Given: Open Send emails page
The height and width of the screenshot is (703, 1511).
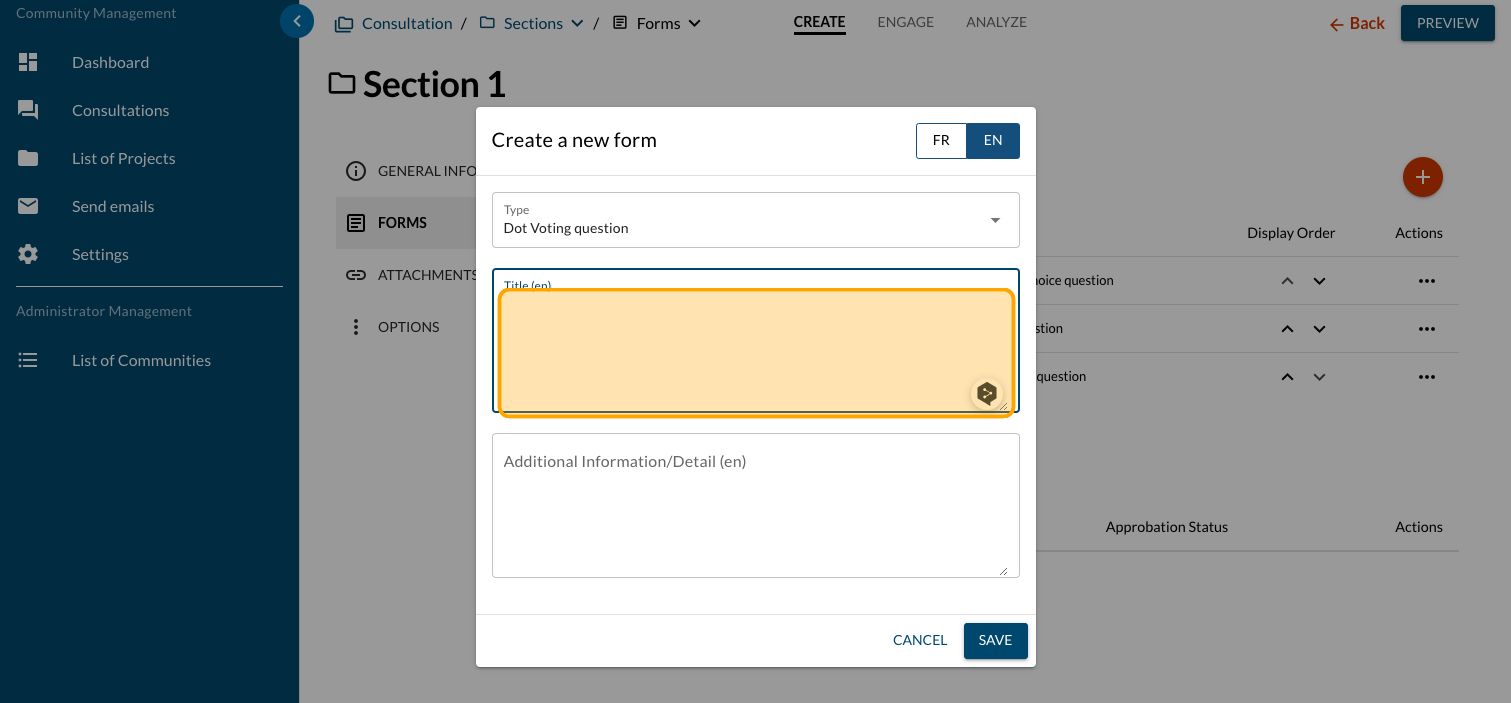Looking at the screenshot, I should (x=113, y=206).
